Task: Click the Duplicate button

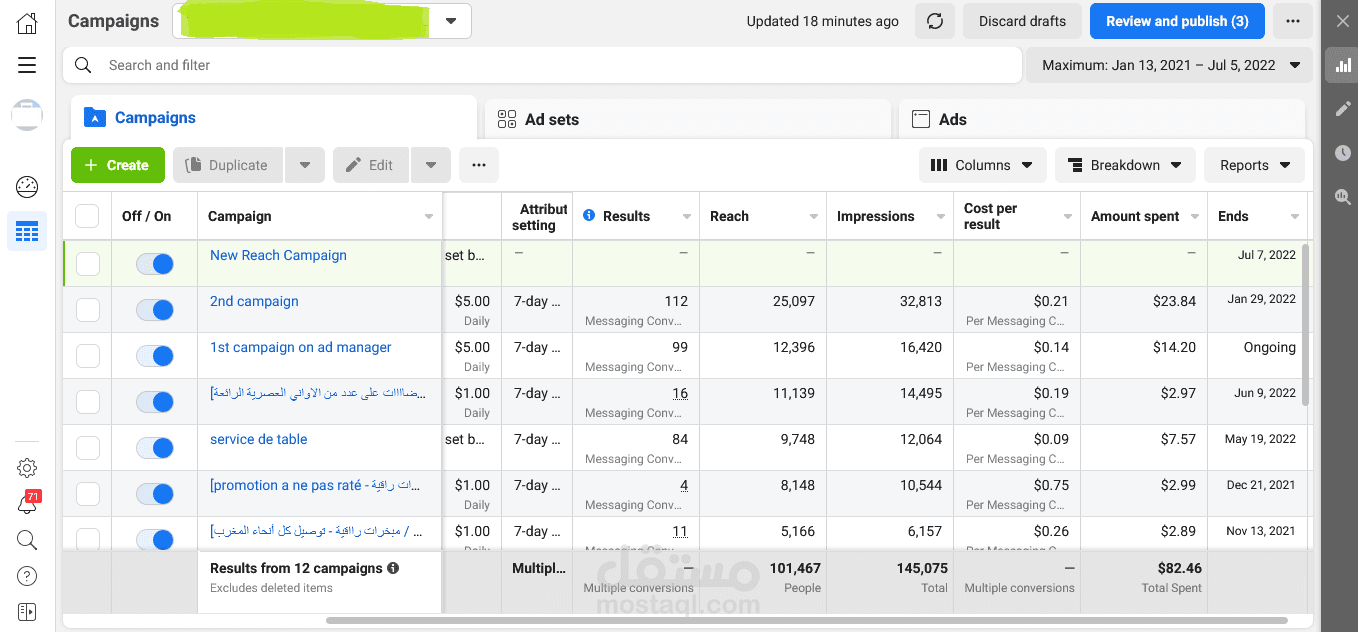Action: pyautogui.click(x=228, y=165)
